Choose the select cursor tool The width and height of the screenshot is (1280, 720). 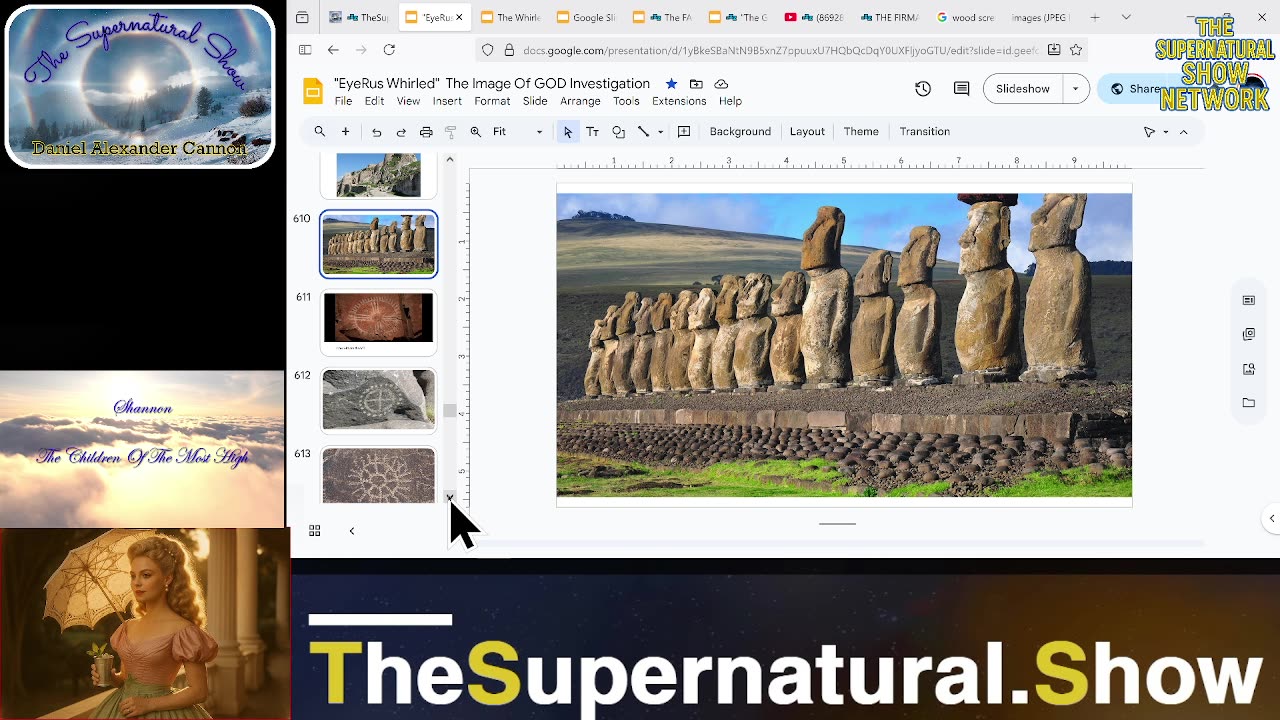coord(568,132)
